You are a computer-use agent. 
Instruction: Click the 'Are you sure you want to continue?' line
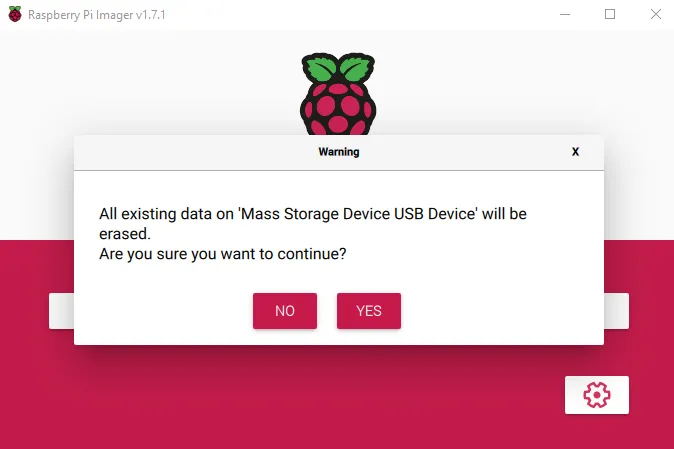pos(223,254)
